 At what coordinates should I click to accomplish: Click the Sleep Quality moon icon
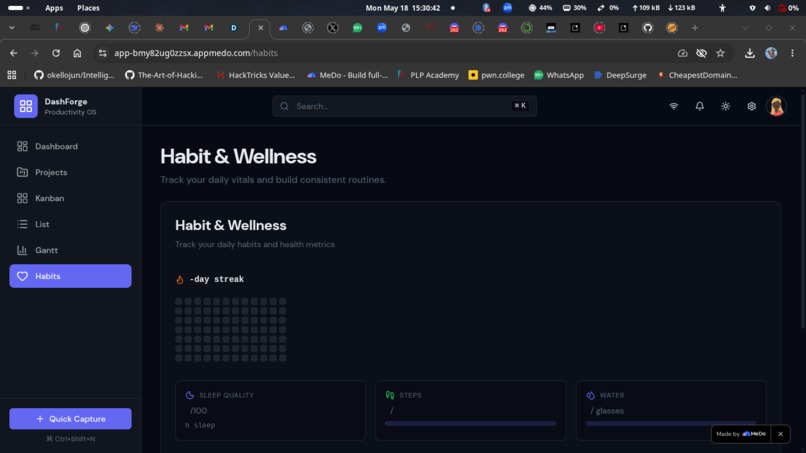point(190,395)
